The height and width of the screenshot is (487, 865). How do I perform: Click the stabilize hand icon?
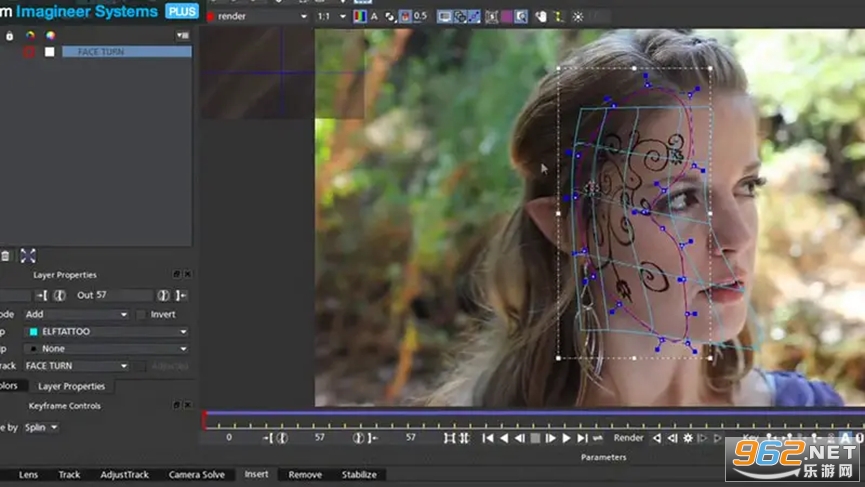click(541, 17)
